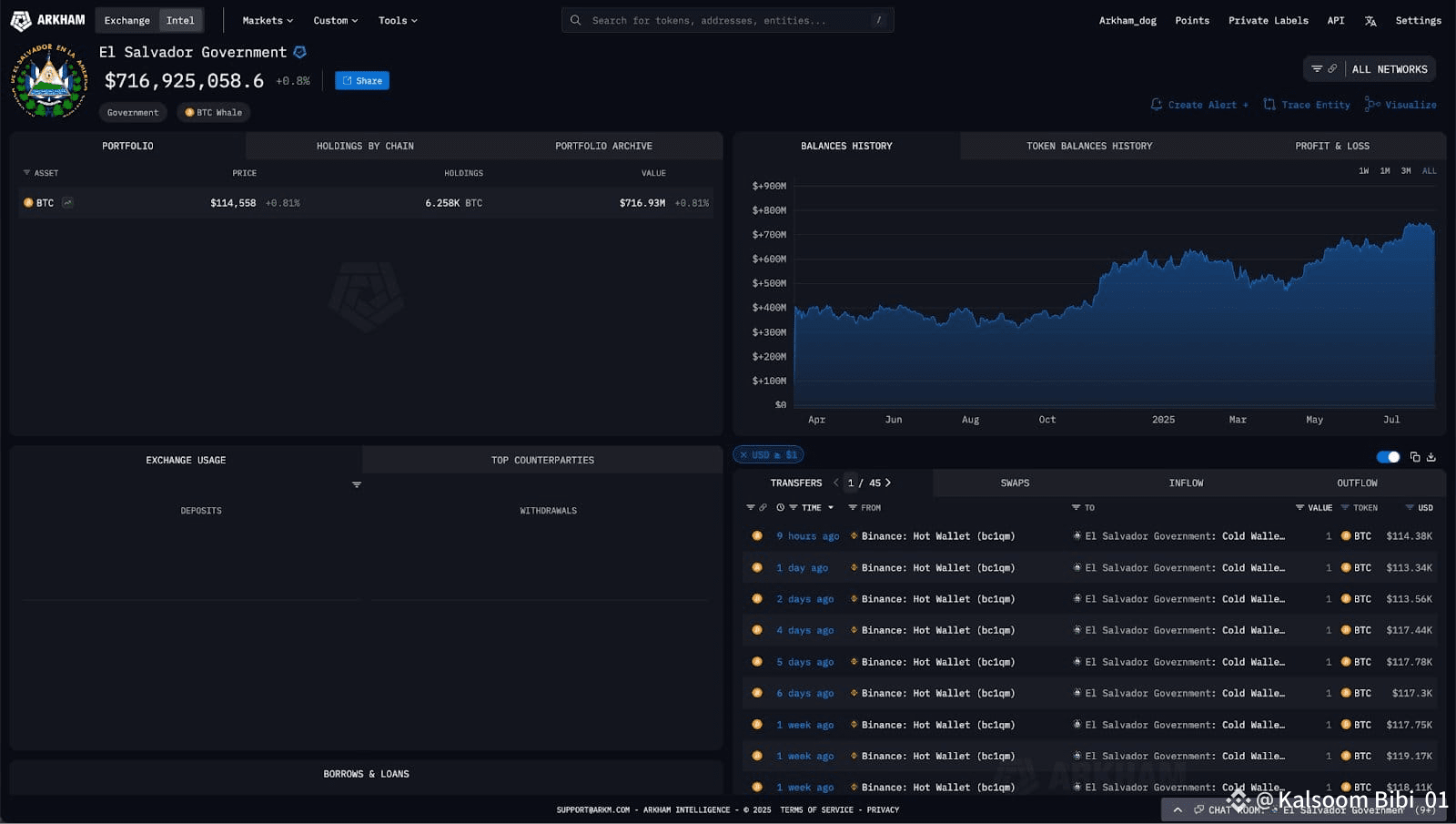Click the blue Share button
The height and width of the screenshot is (824, 1456).
362,81
